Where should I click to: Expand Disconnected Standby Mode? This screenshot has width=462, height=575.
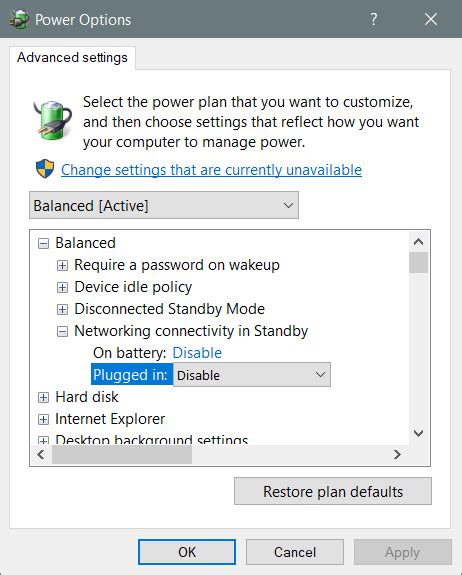[x=62, y=310]
